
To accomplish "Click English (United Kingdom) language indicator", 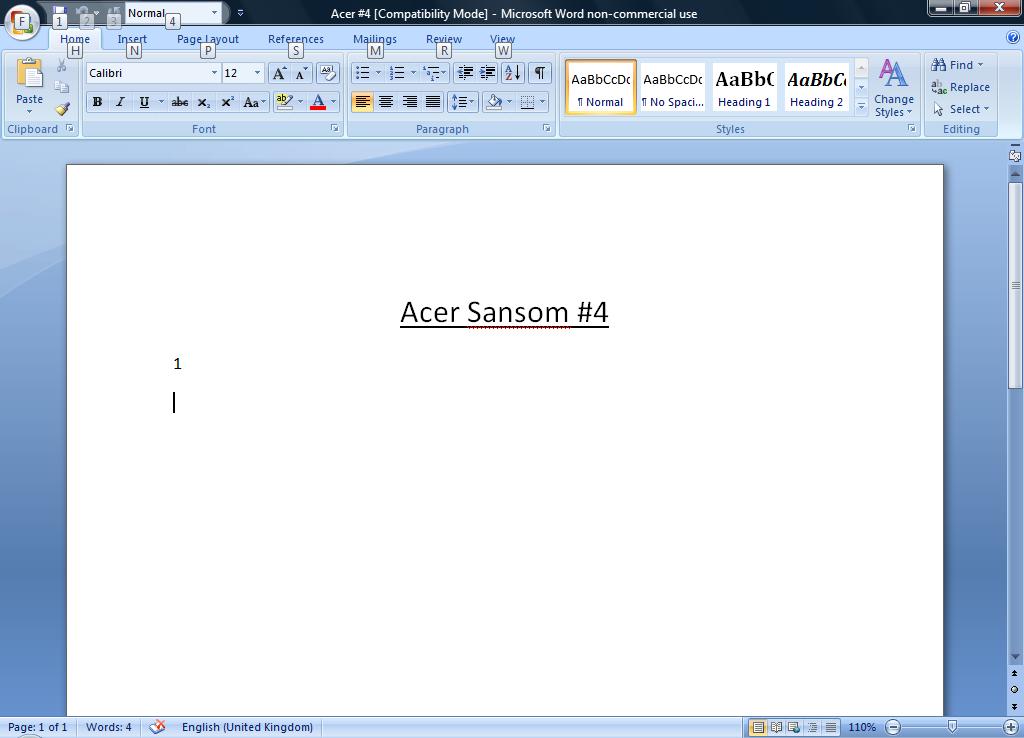I will point(247,727).
